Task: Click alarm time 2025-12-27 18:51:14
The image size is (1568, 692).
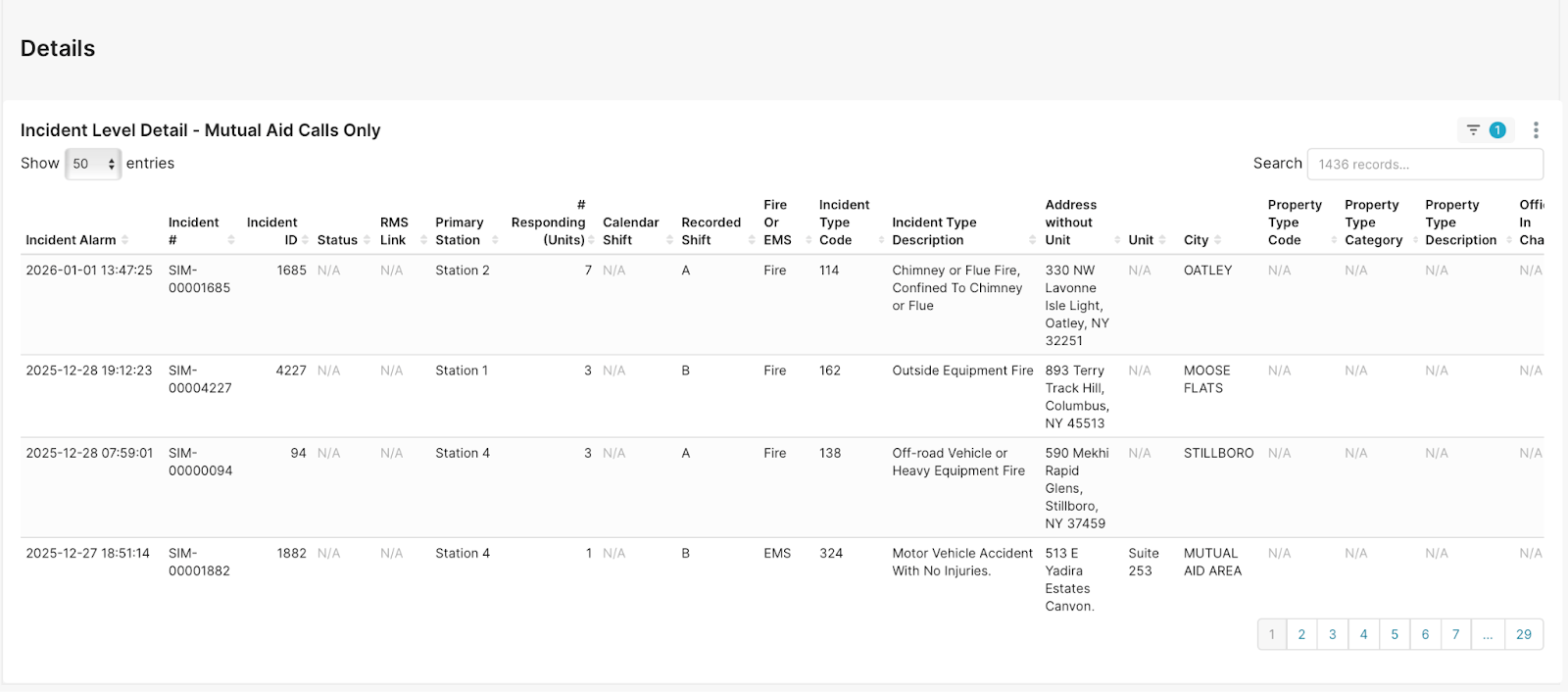Action: (88, 553)
